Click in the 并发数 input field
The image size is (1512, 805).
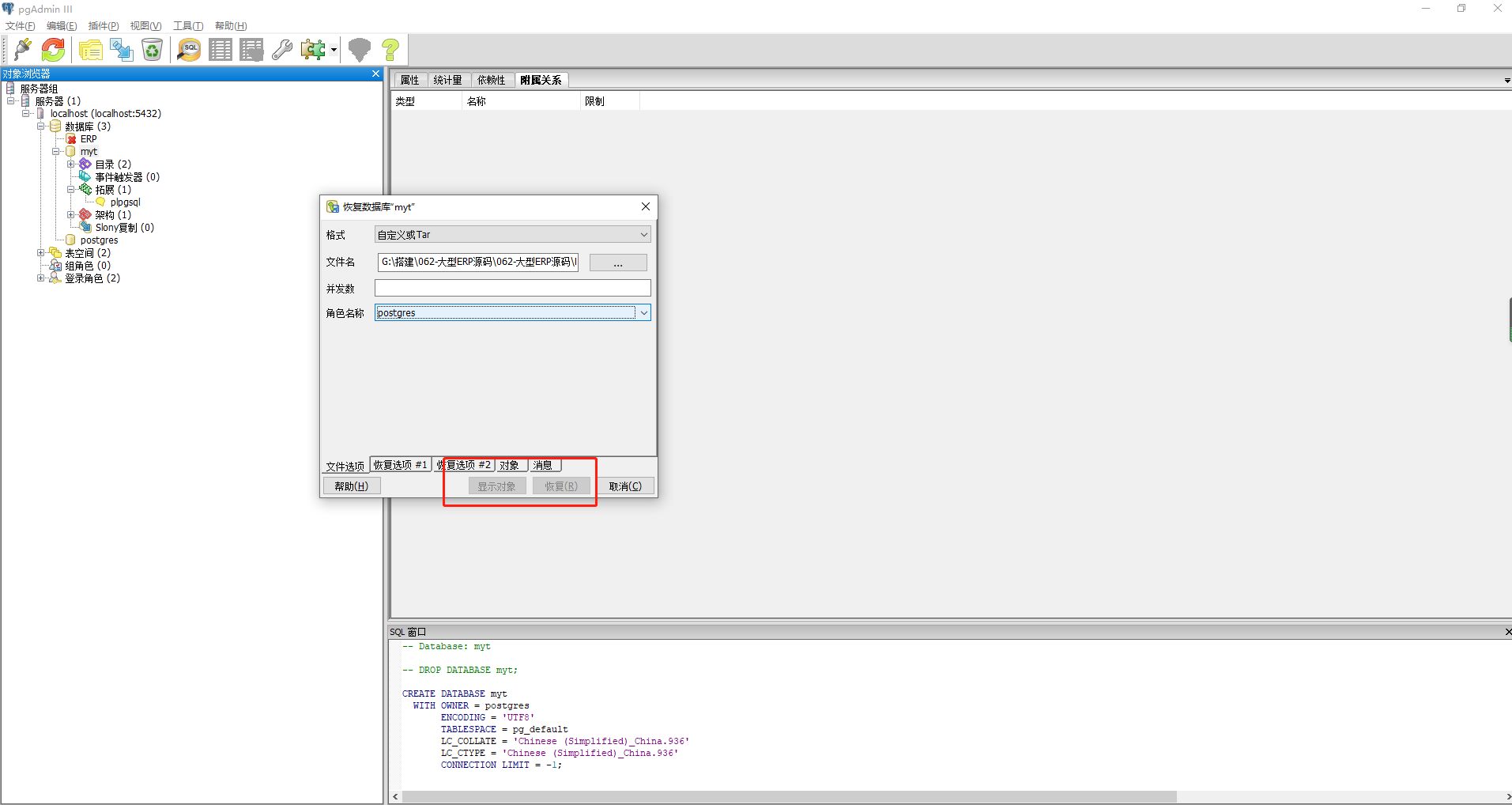(512, 287)
